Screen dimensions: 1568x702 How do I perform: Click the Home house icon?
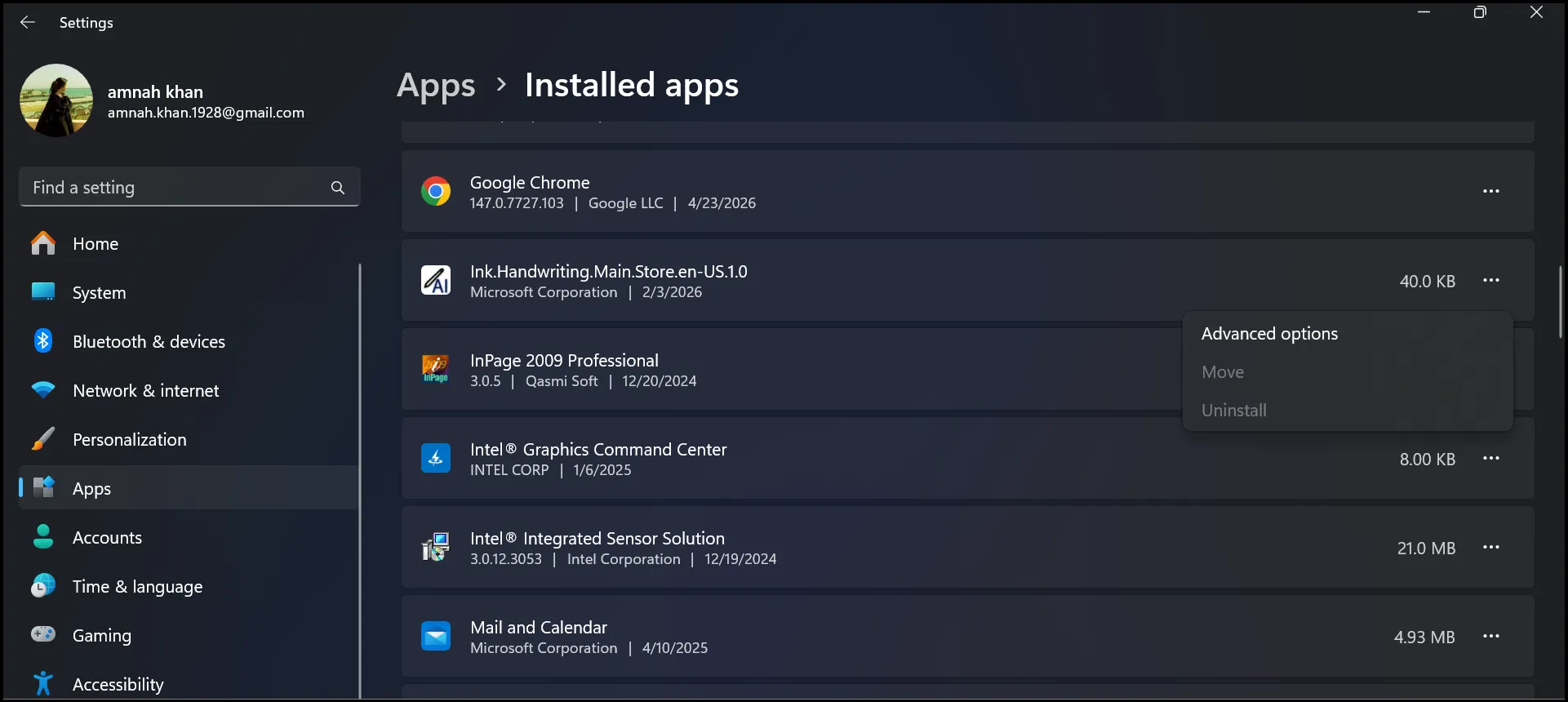tap(43, 243)
